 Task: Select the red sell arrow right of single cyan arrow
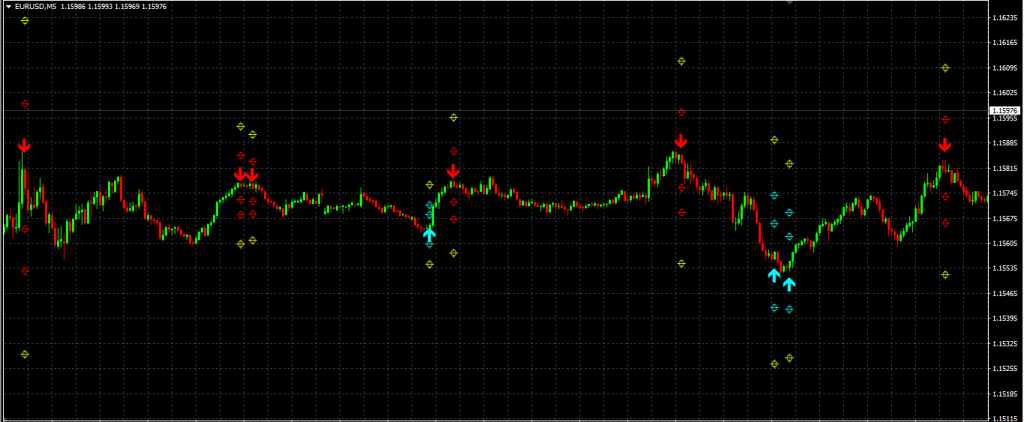click(x=453, y=171)
